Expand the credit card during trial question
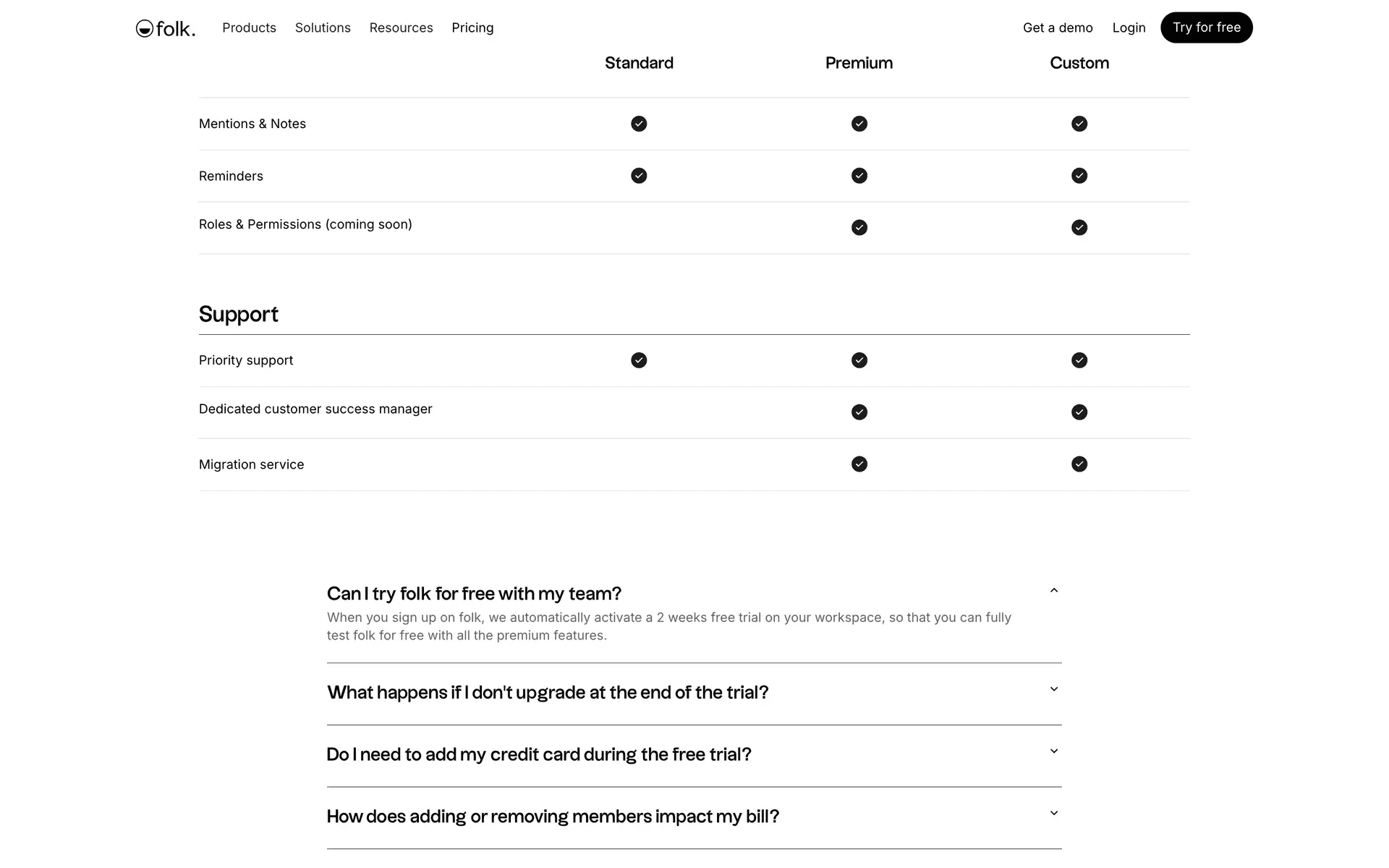 point(1053,752)
